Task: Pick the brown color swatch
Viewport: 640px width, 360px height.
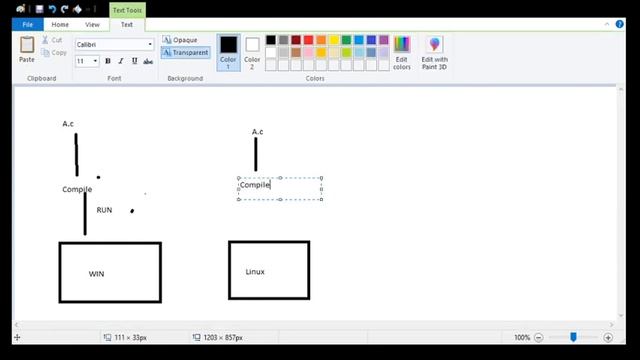Action: (296, 52)
